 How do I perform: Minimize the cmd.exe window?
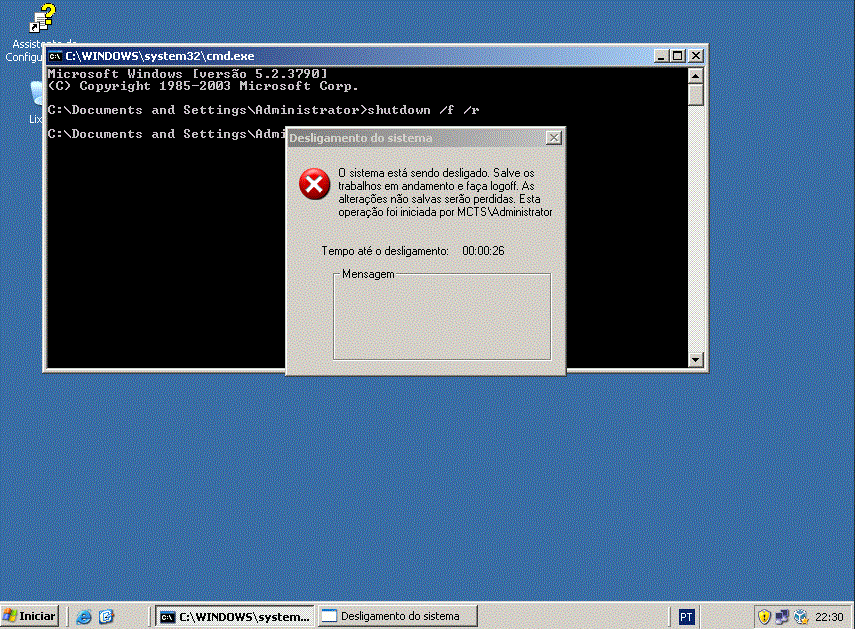point(661,56)
